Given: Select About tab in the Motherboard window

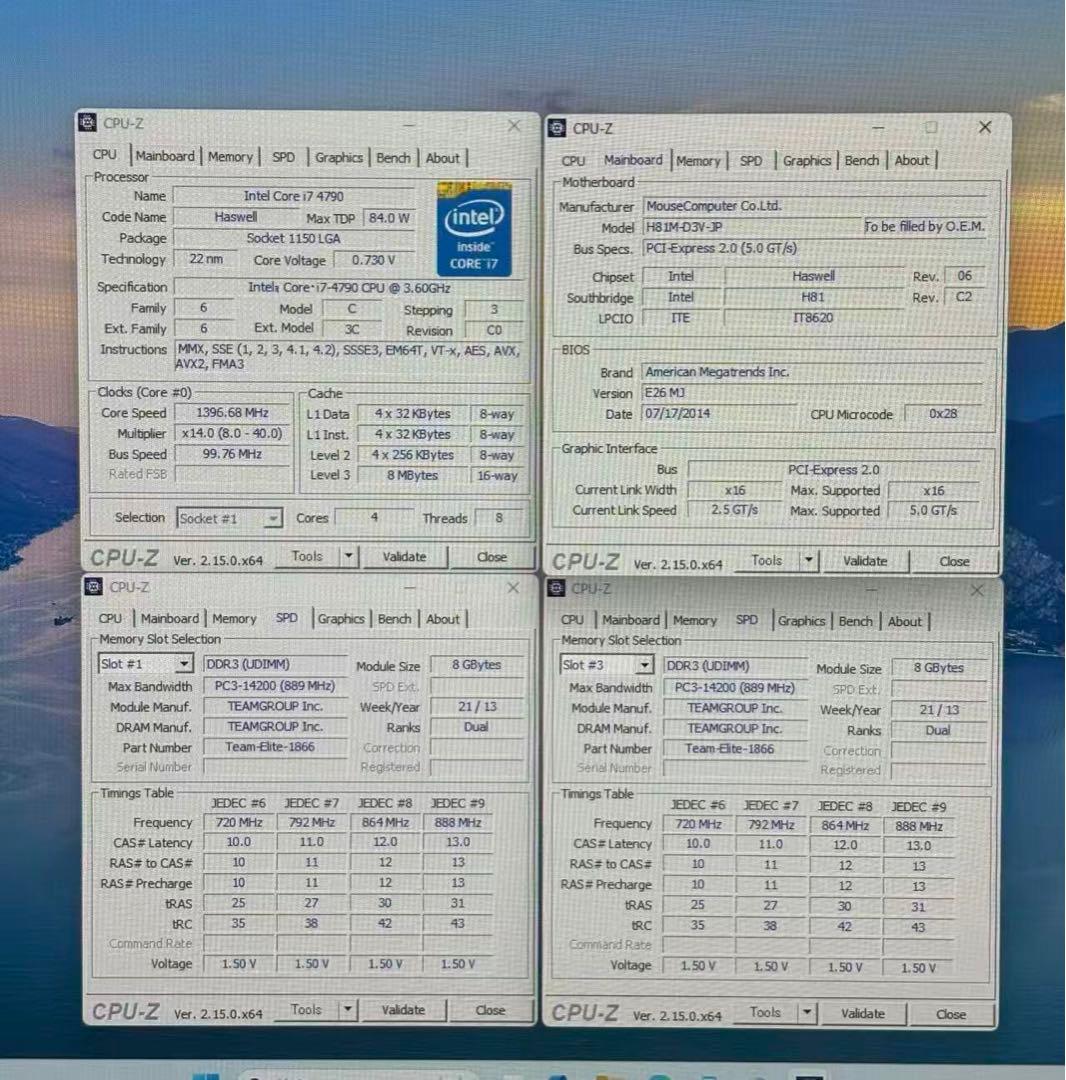Looking at the screenshot, I should click(x=912, y=160).
